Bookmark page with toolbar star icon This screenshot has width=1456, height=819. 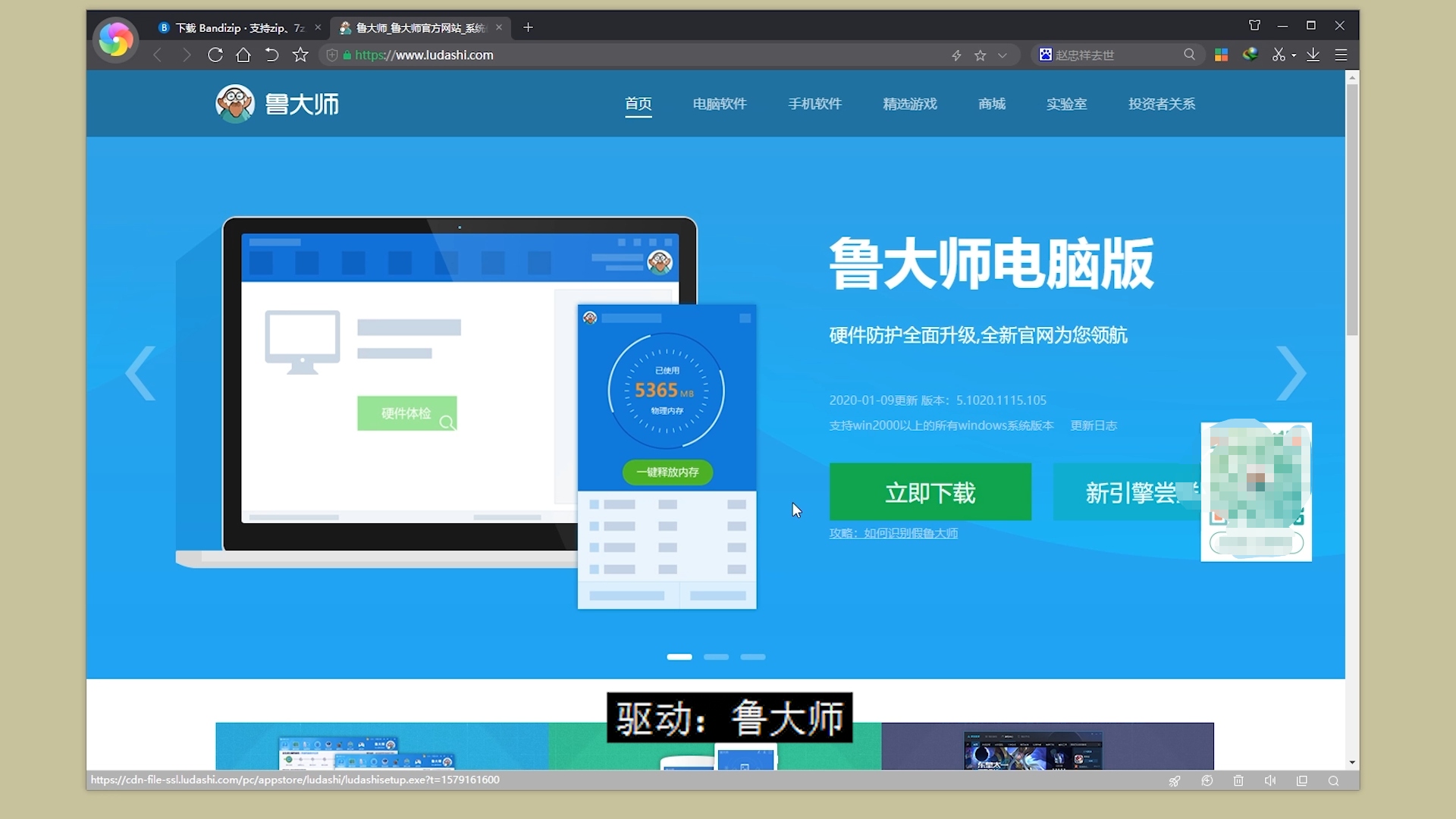[300, 55]
